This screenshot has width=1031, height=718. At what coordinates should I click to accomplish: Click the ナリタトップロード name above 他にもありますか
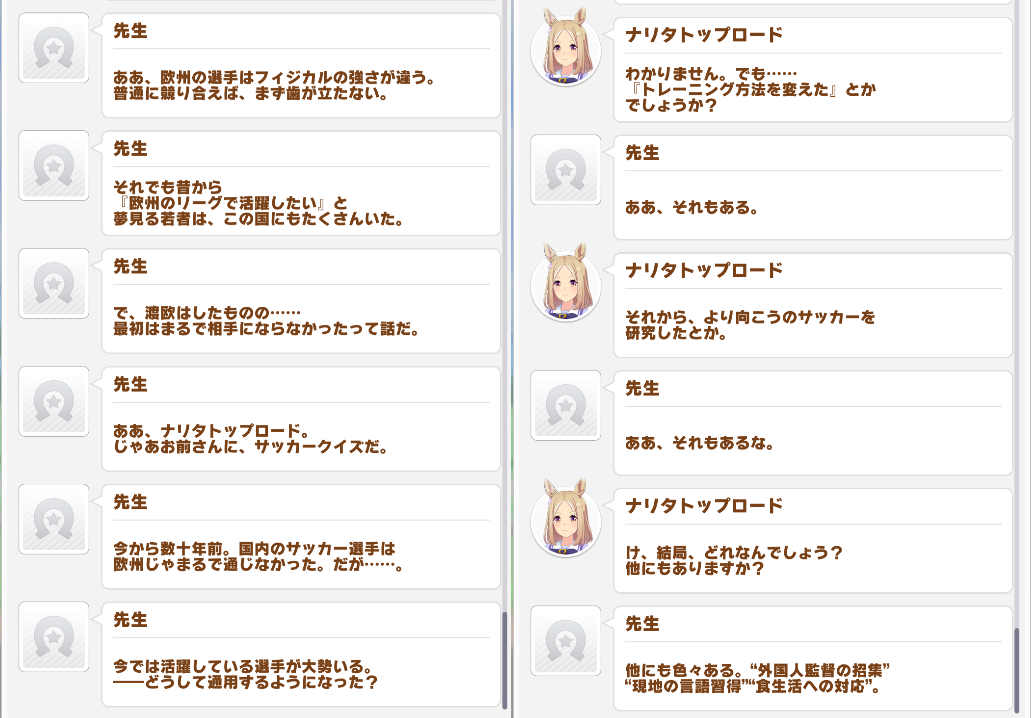pyautogui.click(x=704, y=506)
